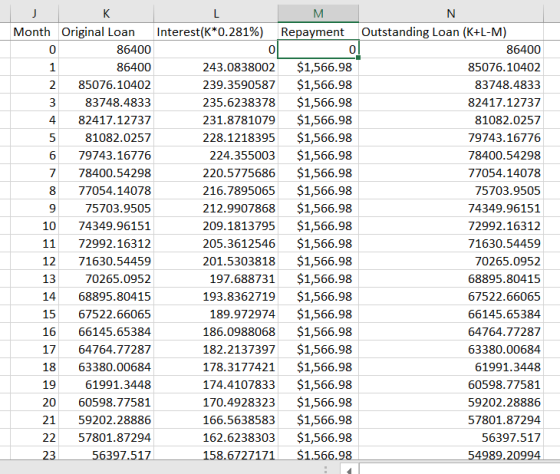Select interest cell 231.8781079

216,120
